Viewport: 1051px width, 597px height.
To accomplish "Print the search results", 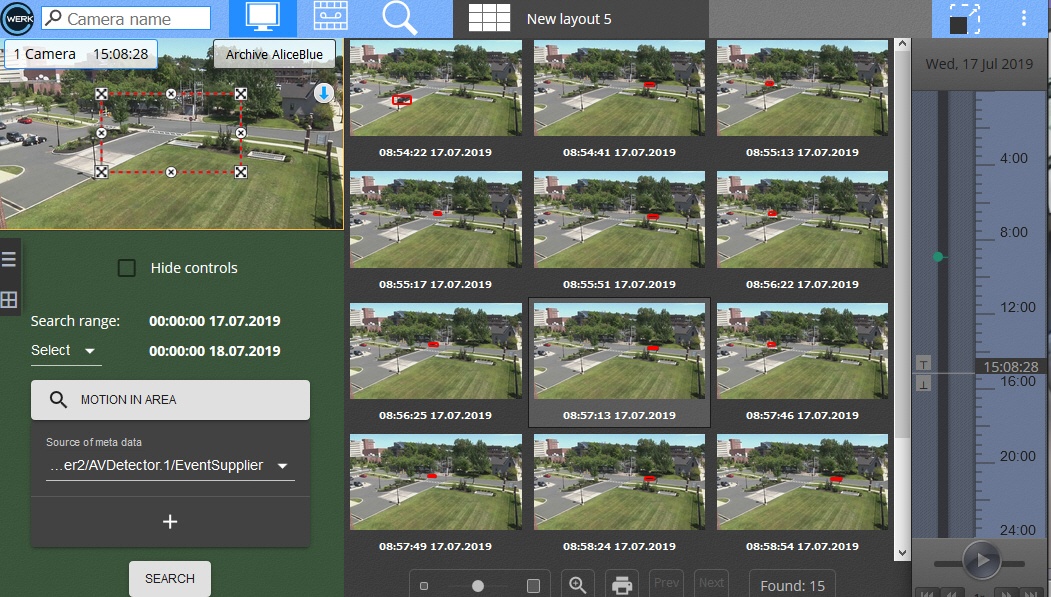I will (622, 585).
